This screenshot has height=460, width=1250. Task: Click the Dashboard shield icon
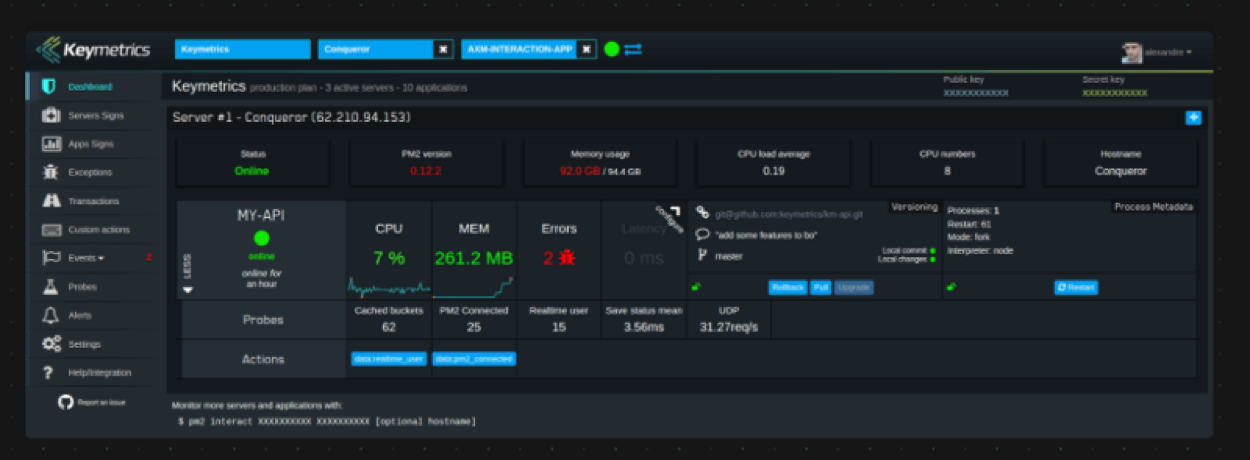tap(48, 86)
